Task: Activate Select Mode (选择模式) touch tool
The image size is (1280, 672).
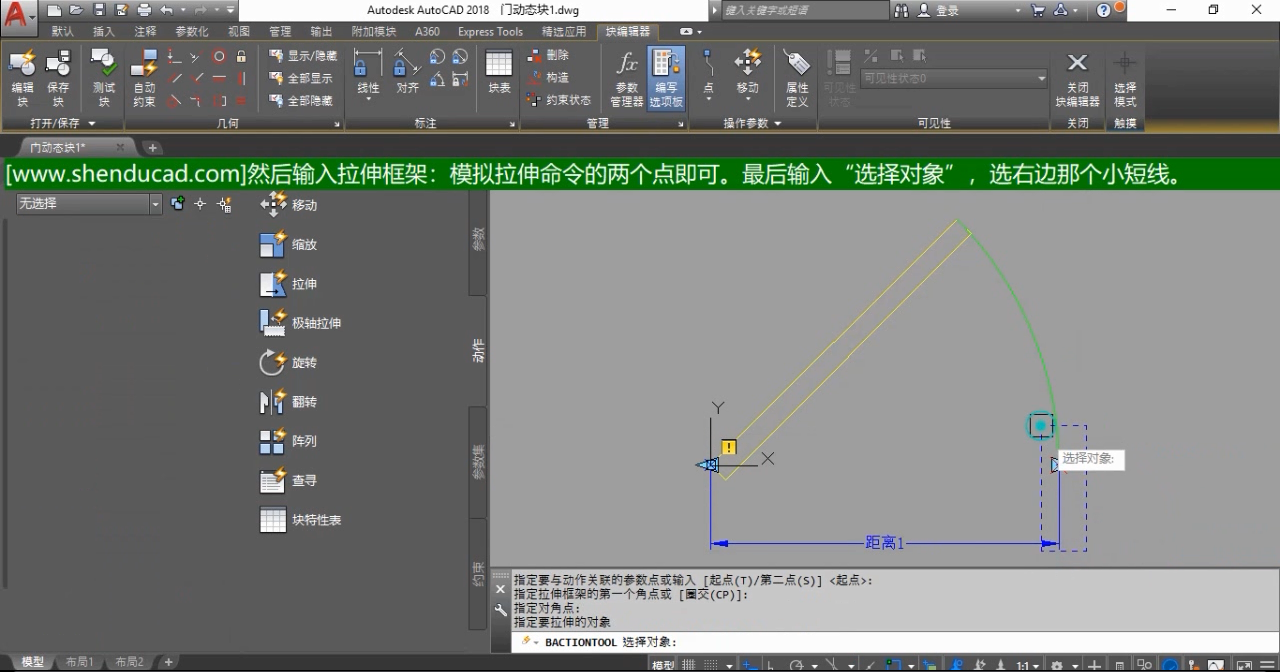Action: pyautogui.click(x=1125, y=78)
